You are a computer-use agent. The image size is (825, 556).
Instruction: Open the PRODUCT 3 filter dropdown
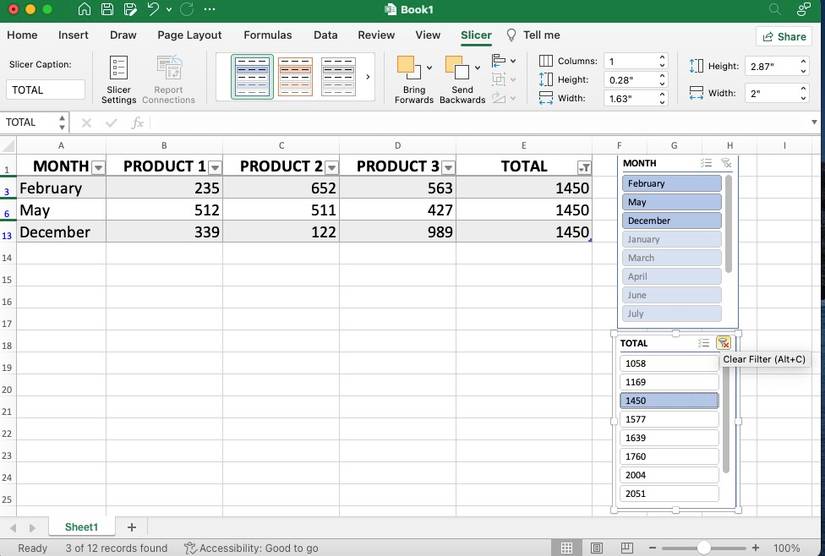point(448,167)
